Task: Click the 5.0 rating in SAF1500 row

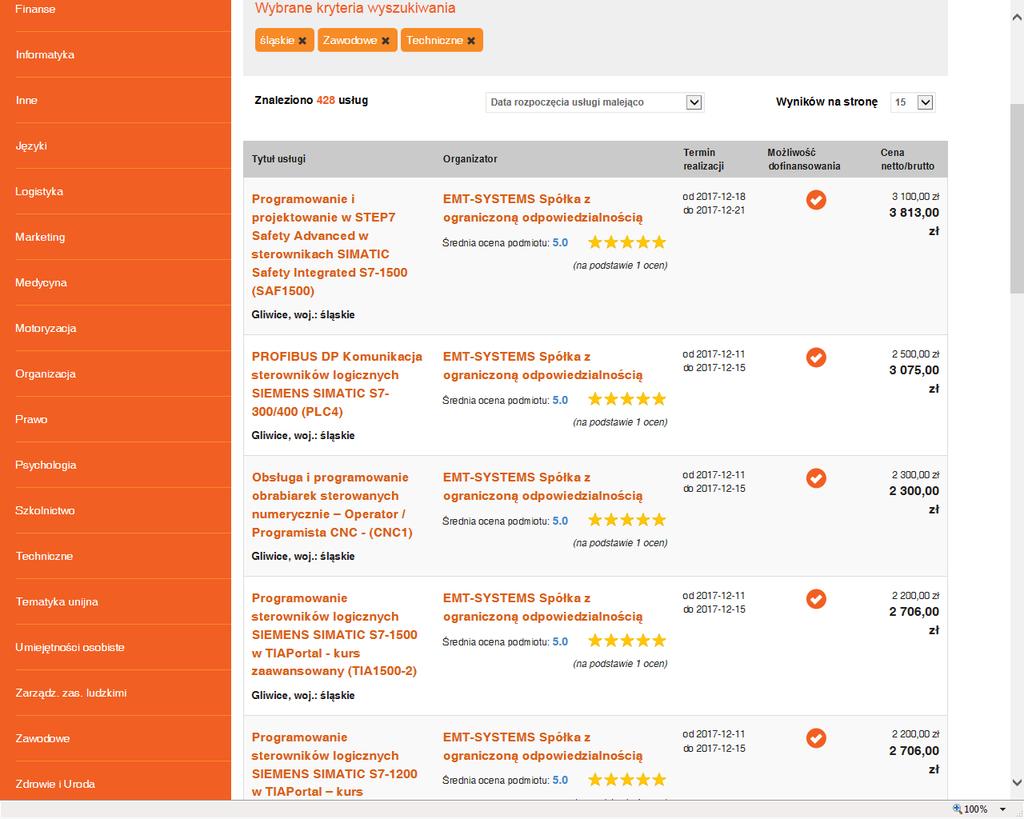Action: tap(560, 243)
